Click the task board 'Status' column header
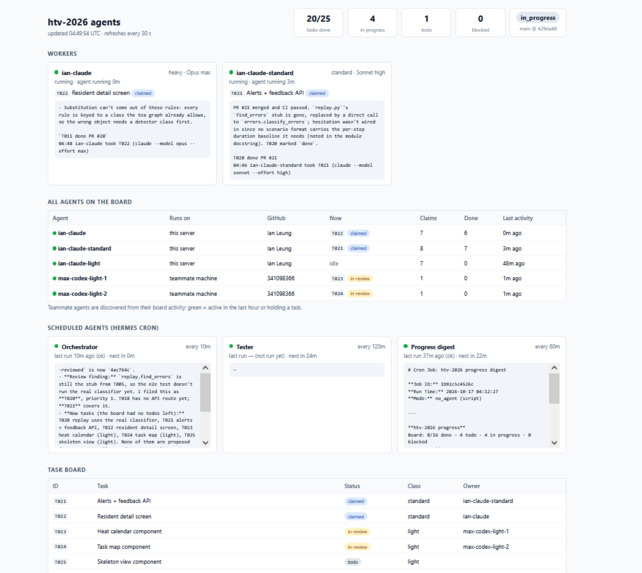 (x=352, y=486)
